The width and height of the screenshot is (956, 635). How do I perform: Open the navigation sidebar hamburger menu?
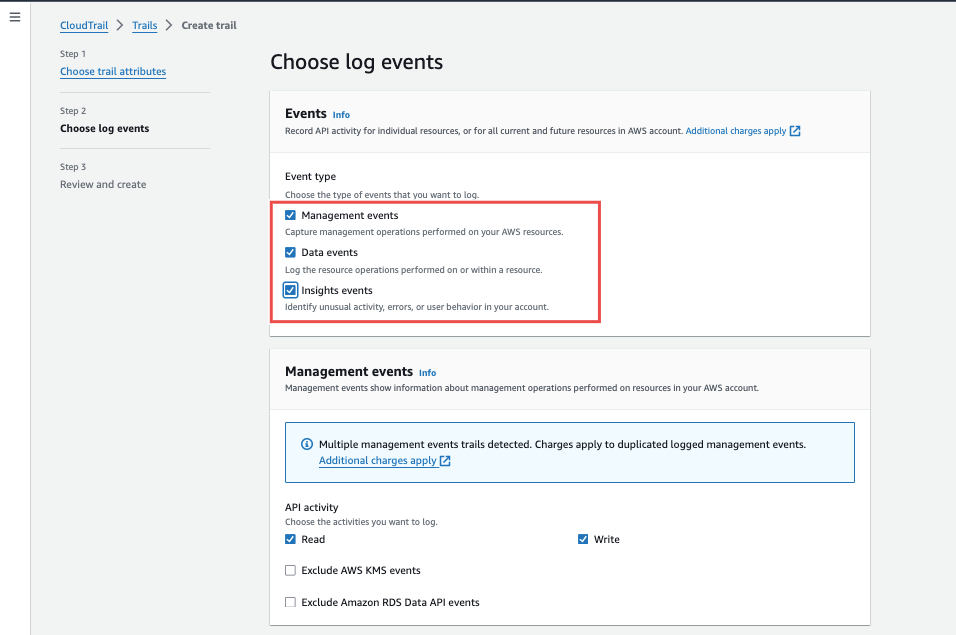click(14, 17)
